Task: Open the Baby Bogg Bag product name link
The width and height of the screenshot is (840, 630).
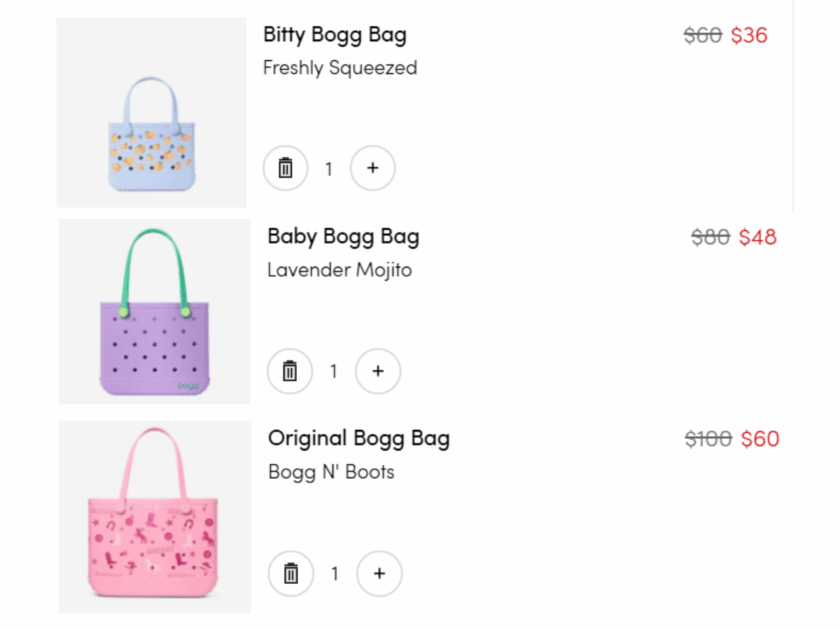Action: [342, 237]
